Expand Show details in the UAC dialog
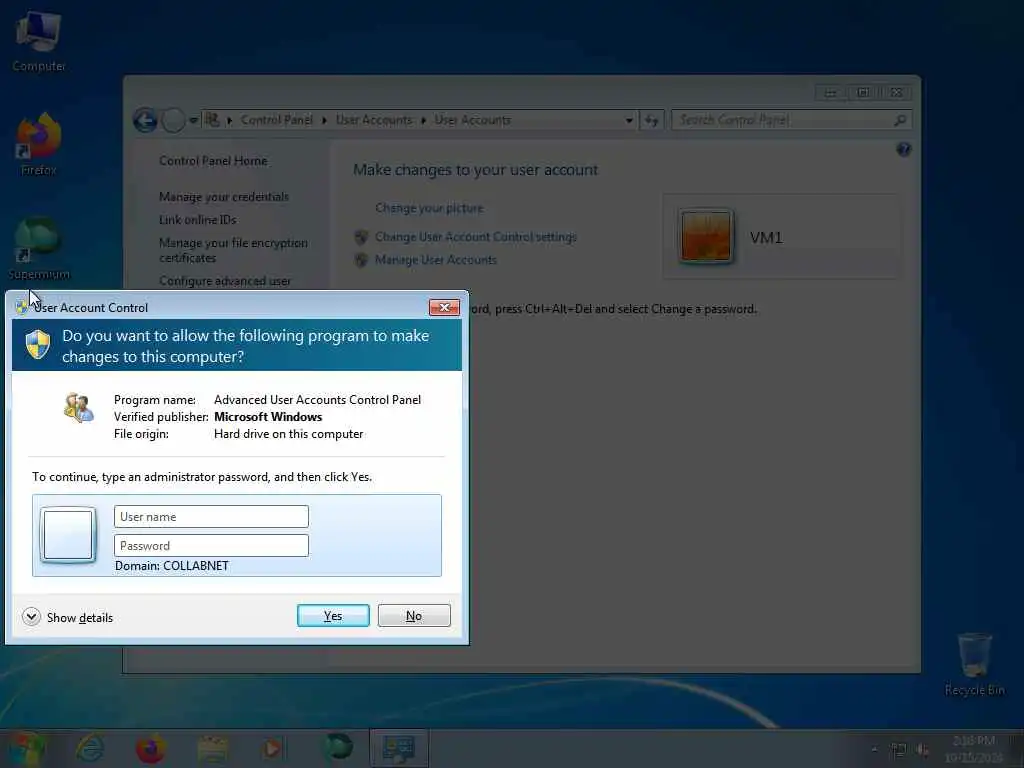Screen dimensions: 1024x768 point(67,617)
